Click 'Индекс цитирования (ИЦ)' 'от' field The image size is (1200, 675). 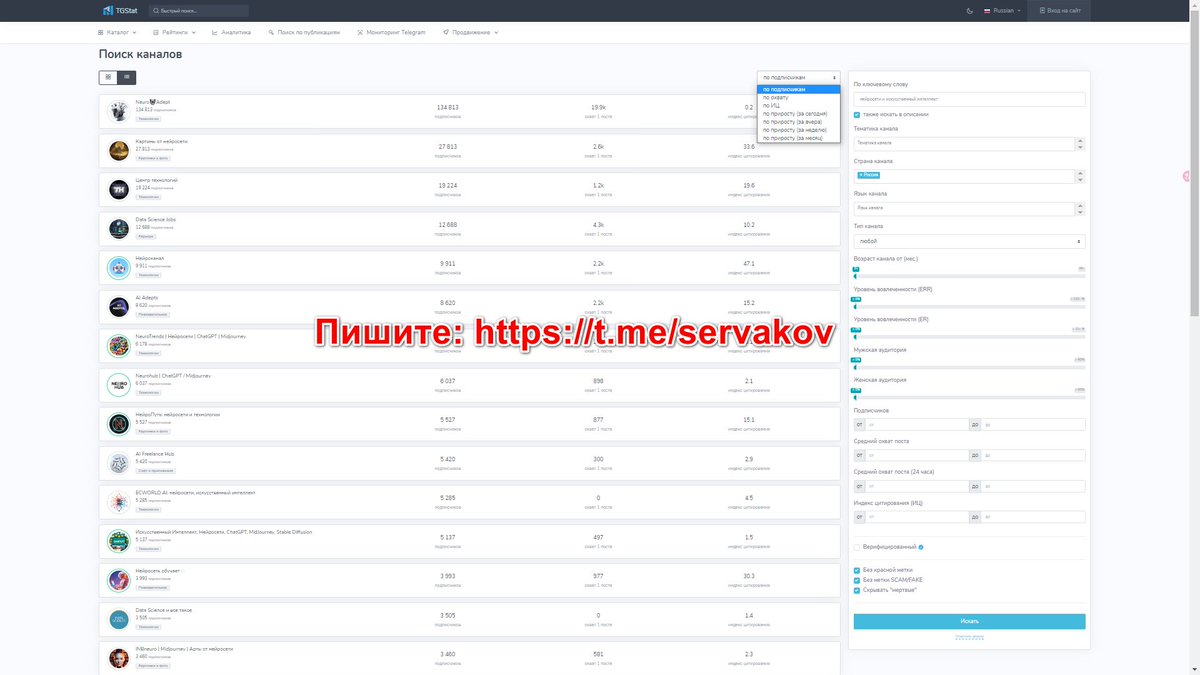click(x=916, y=517)
